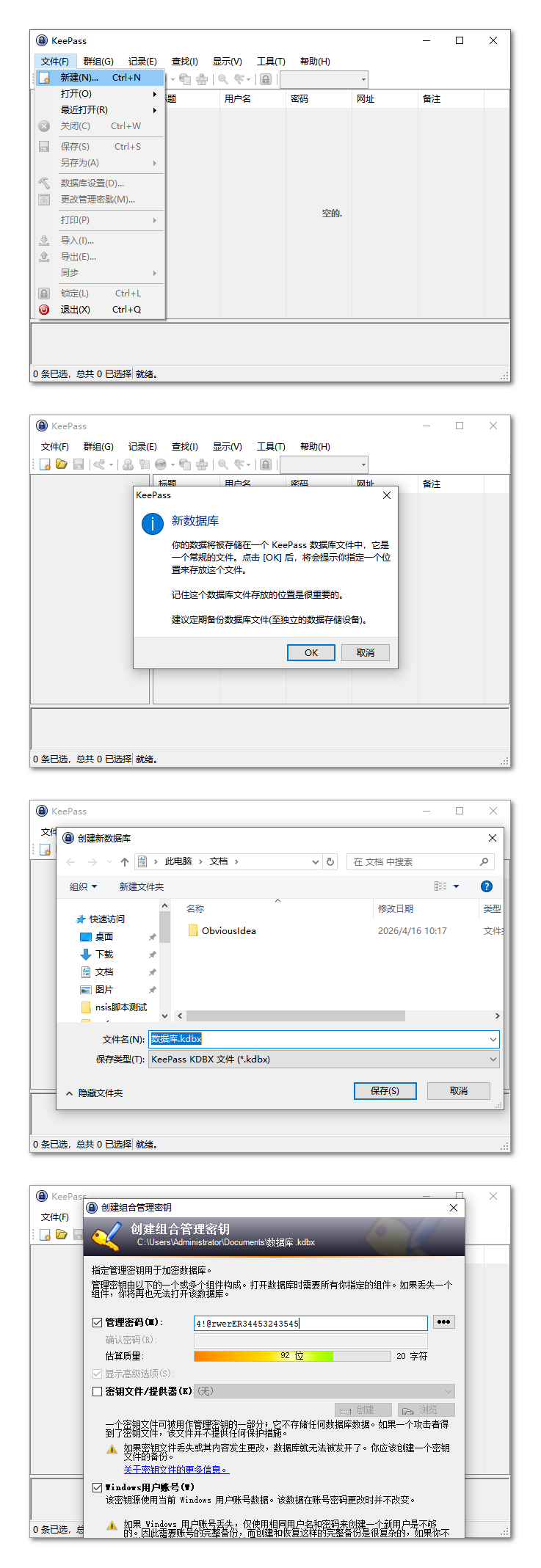
Task: Toggle the Windows用户账号 checkbox
Action: 97,1487
